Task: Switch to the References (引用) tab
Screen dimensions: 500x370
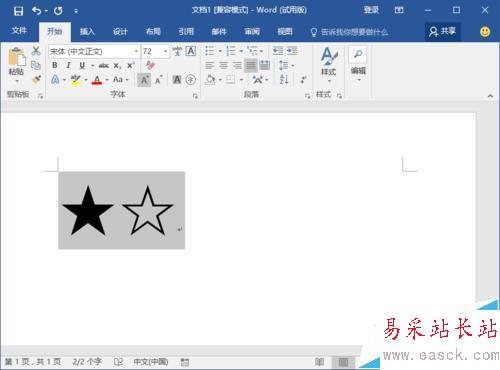Action: (x=186, y=32)
